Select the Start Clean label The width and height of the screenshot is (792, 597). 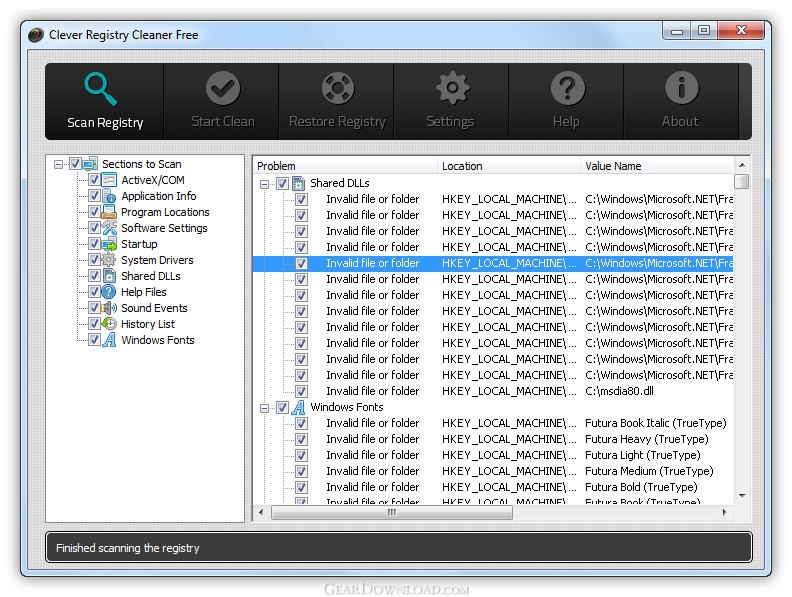point(223,121)
